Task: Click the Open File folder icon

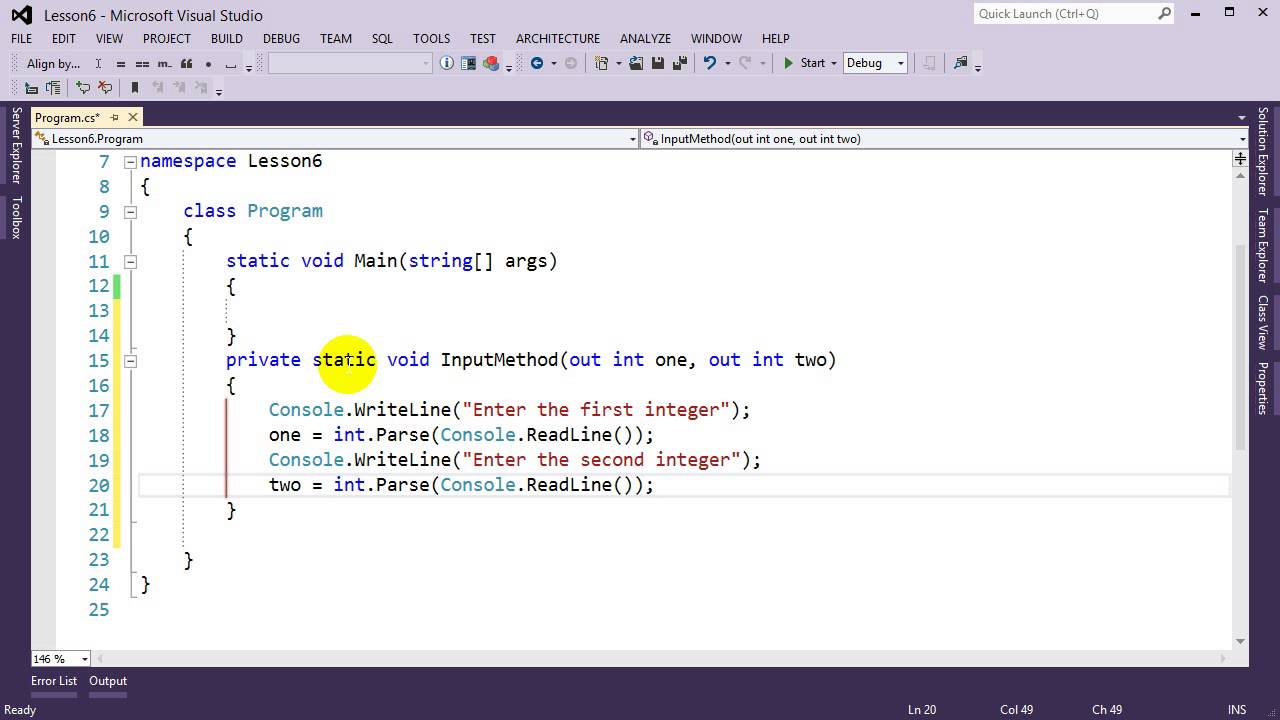Action: tap(636, 63)
